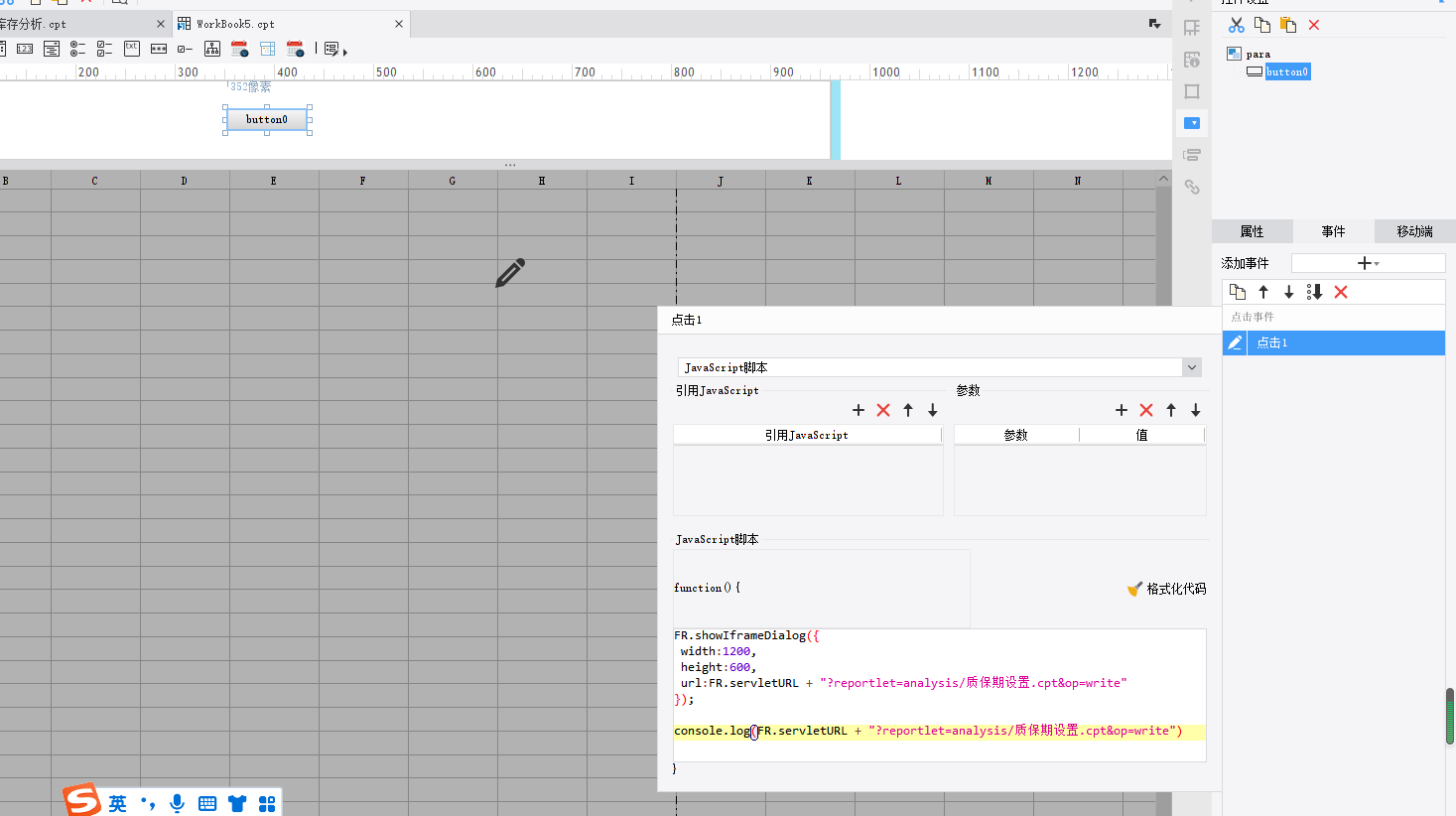
Task: Click inside the JavaScript code editor on the console.log line
Action: click(939, 731)
